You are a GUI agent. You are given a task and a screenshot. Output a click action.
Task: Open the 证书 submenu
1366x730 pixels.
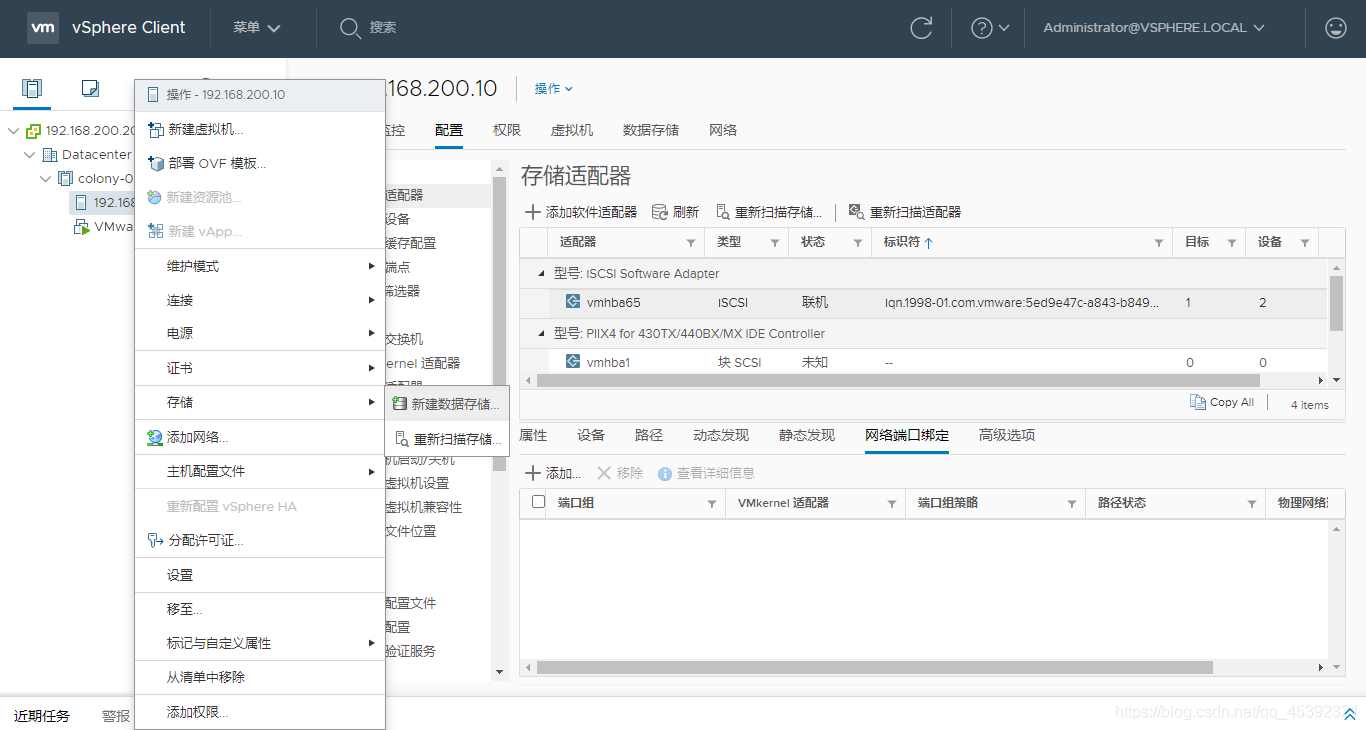click(260, 369)
